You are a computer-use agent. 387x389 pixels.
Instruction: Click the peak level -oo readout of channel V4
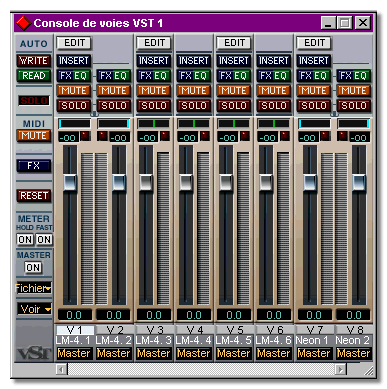click(x=188, y=137)
